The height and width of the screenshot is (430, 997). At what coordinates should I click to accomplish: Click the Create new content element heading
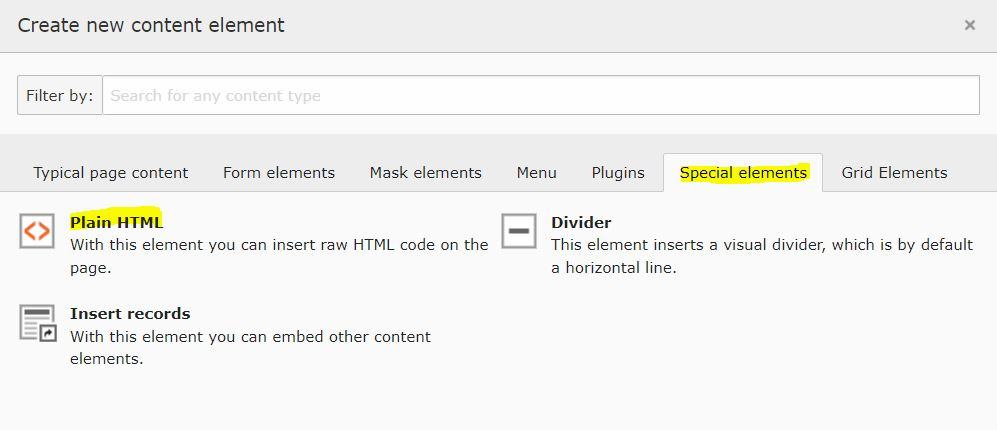pos(151,26)
